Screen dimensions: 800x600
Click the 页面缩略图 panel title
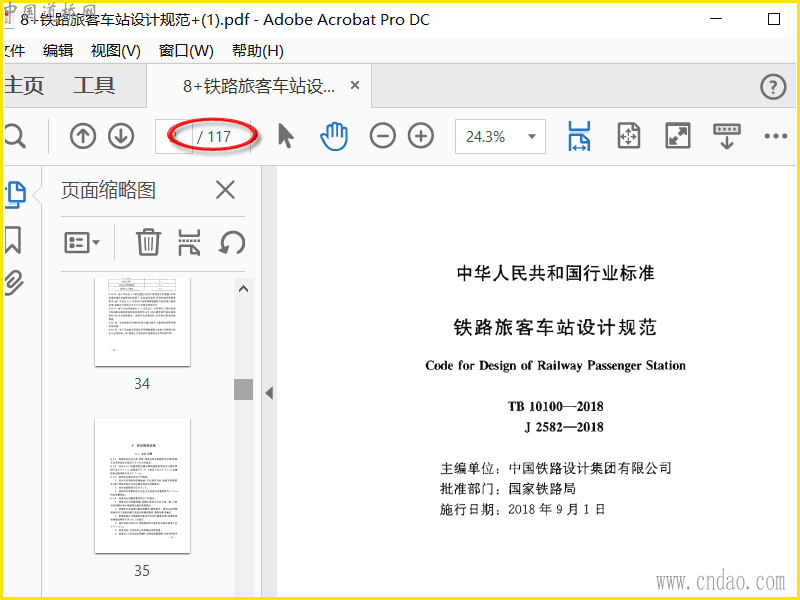[x=108, y=190]
